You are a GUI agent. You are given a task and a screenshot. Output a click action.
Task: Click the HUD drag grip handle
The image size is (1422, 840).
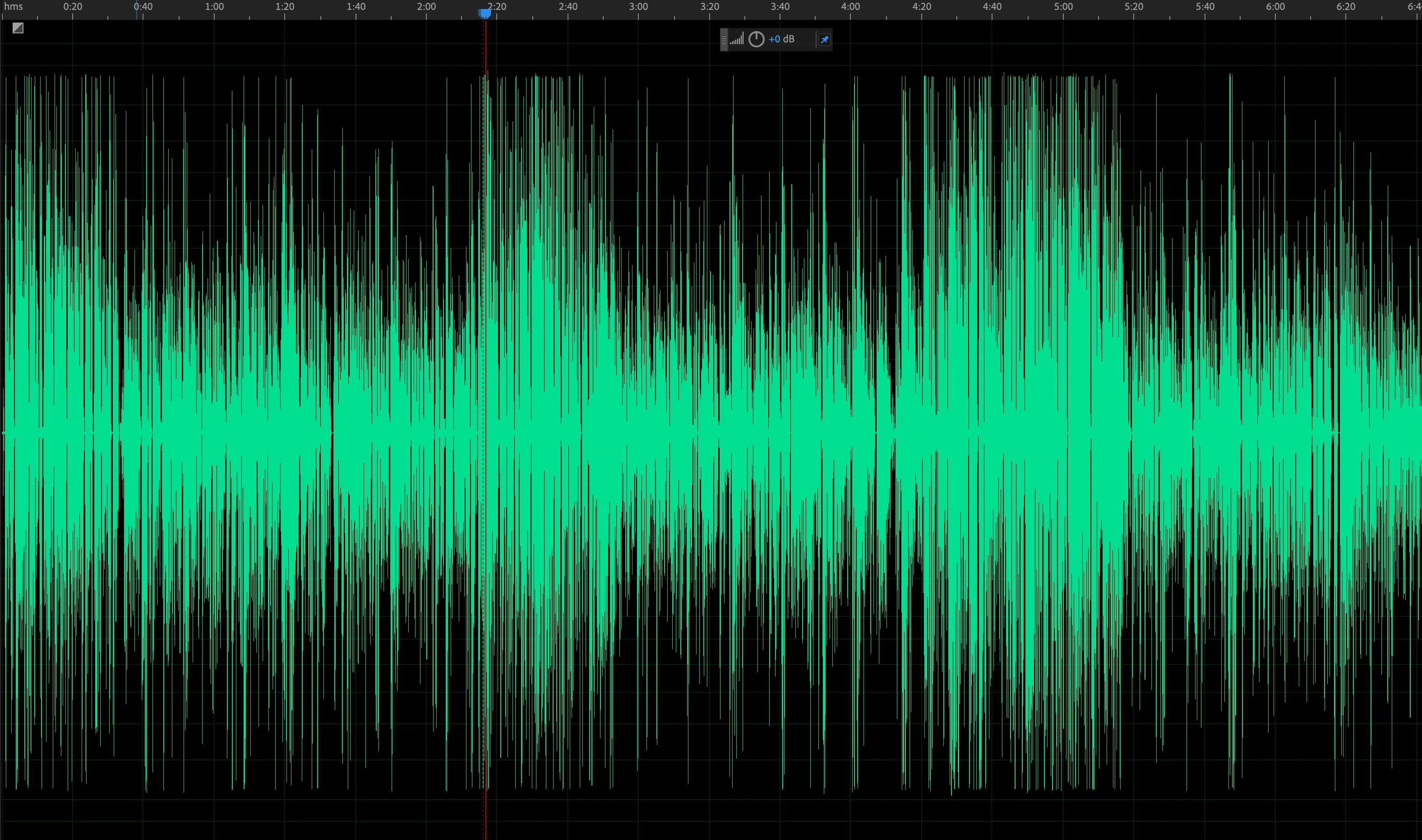point(724,40)
